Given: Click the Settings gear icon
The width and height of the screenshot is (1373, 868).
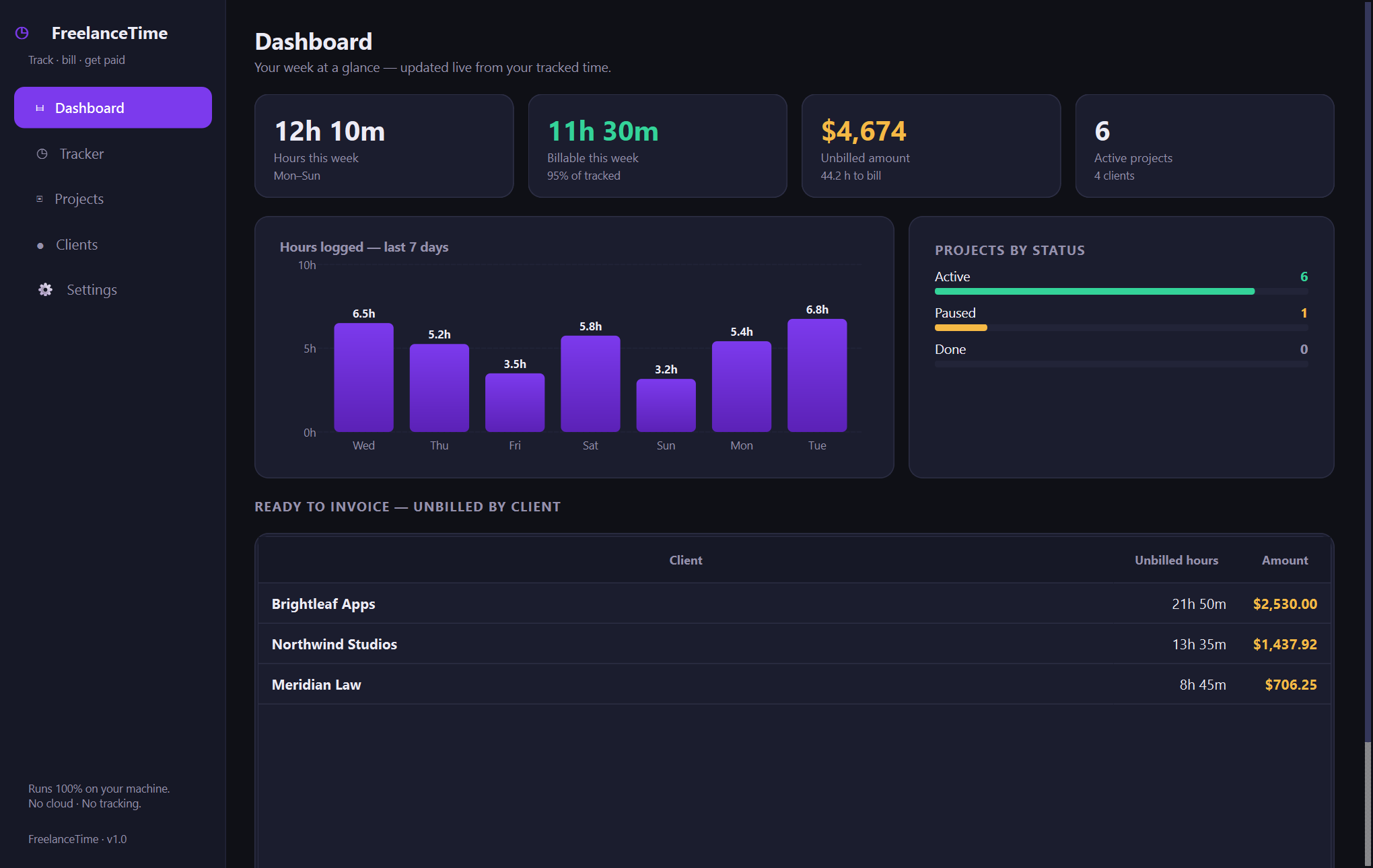Looking at the screenshot, I should coord(45,290).
